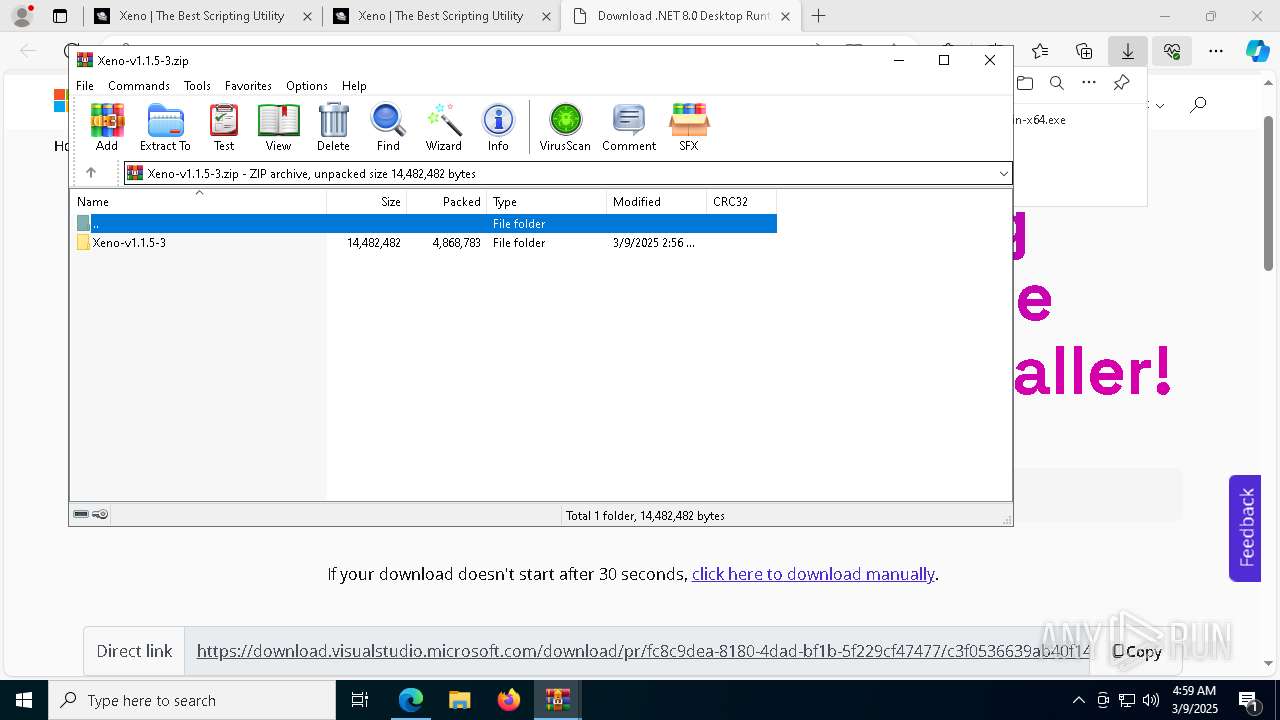The width and height of the screenshot is (1280, 720).
Task: Open Task View on taskbar
Action: coord(360,700)
